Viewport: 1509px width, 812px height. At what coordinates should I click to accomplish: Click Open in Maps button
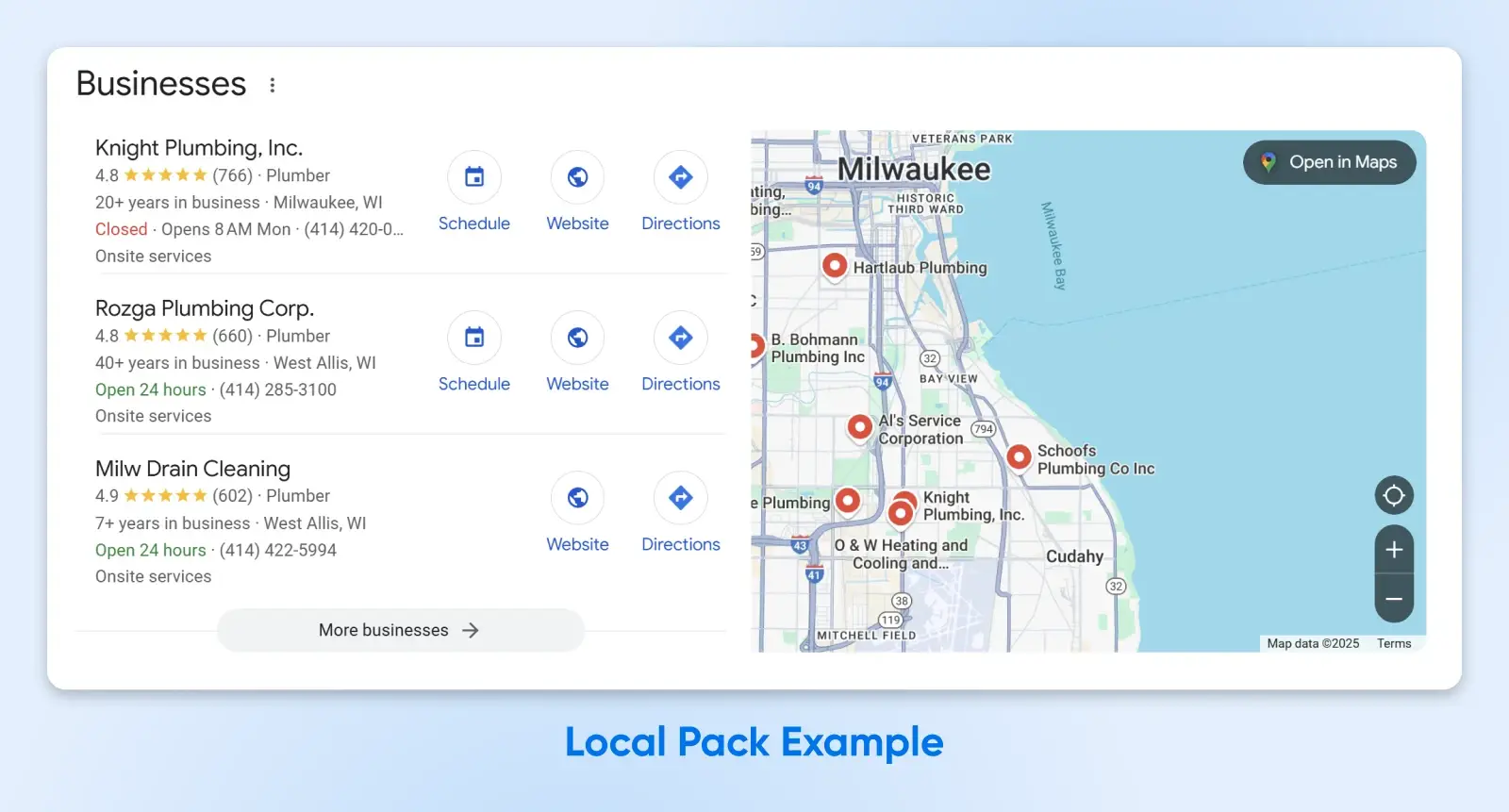1329,162
